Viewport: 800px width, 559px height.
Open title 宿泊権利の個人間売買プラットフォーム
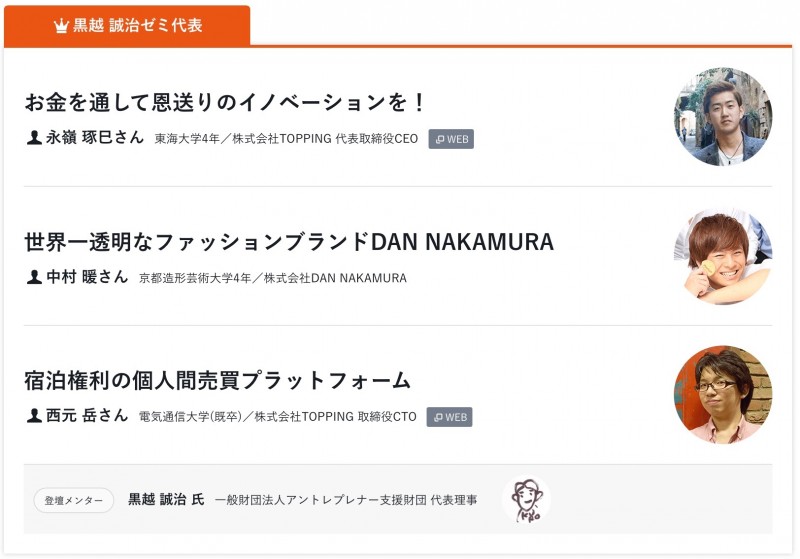coord(218,380)
